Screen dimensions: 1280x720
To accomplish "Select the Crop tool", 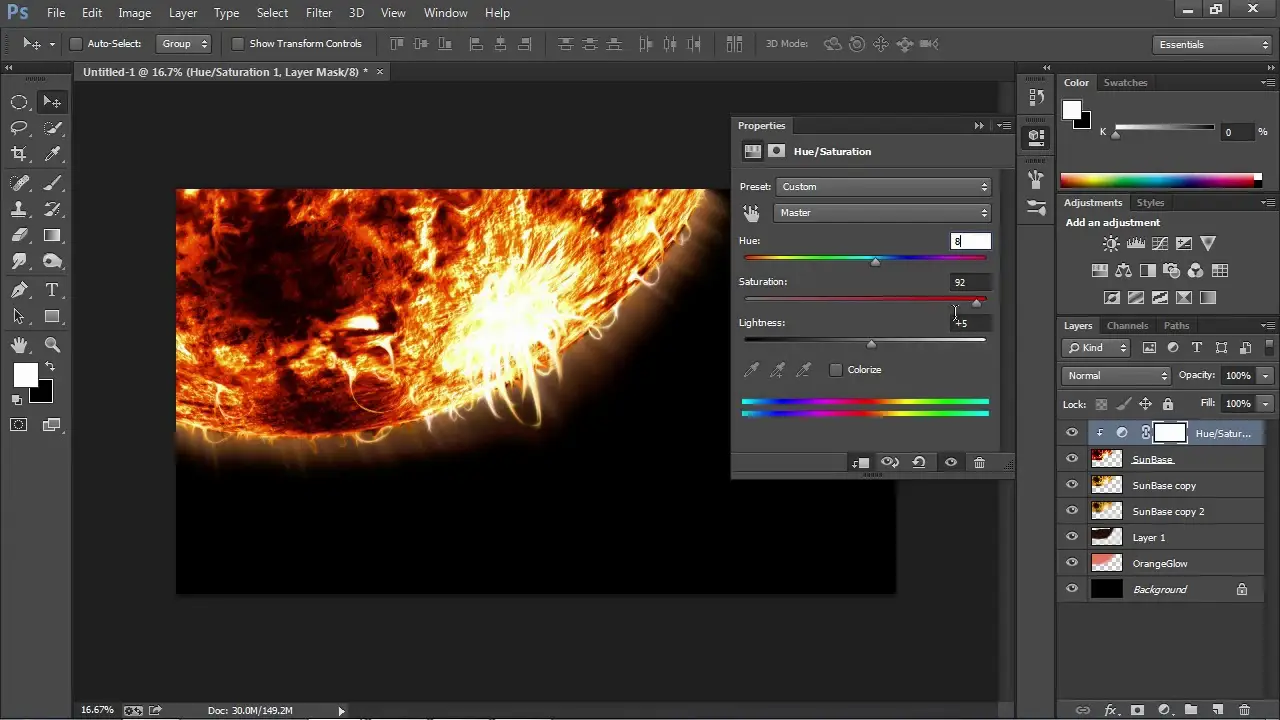I will [19, 154].
